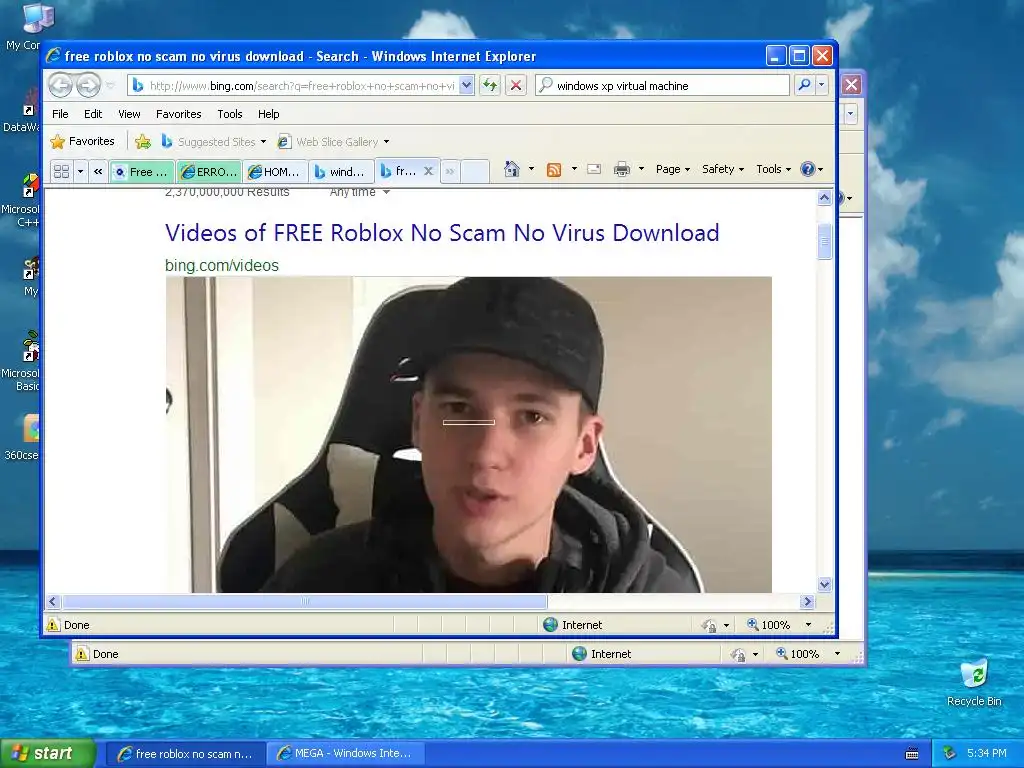Click the front window's status bar warning icon
1024x768 pixels.
(53, 625)
